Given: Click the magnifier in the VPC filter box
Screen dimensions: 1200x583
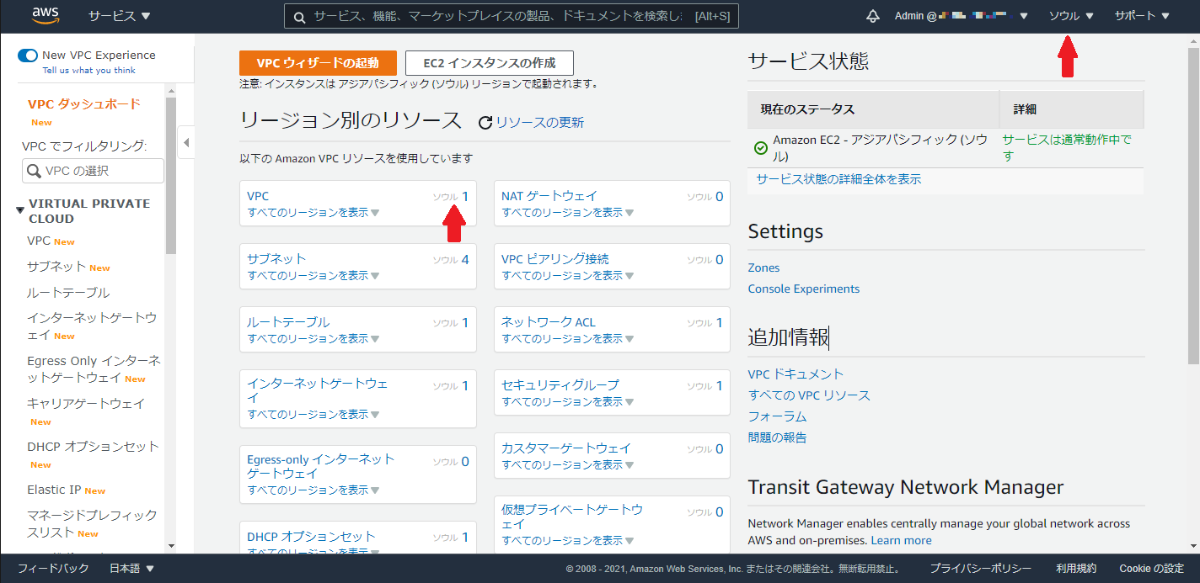Looking at the screenshot, I should [x=34, y=171].
